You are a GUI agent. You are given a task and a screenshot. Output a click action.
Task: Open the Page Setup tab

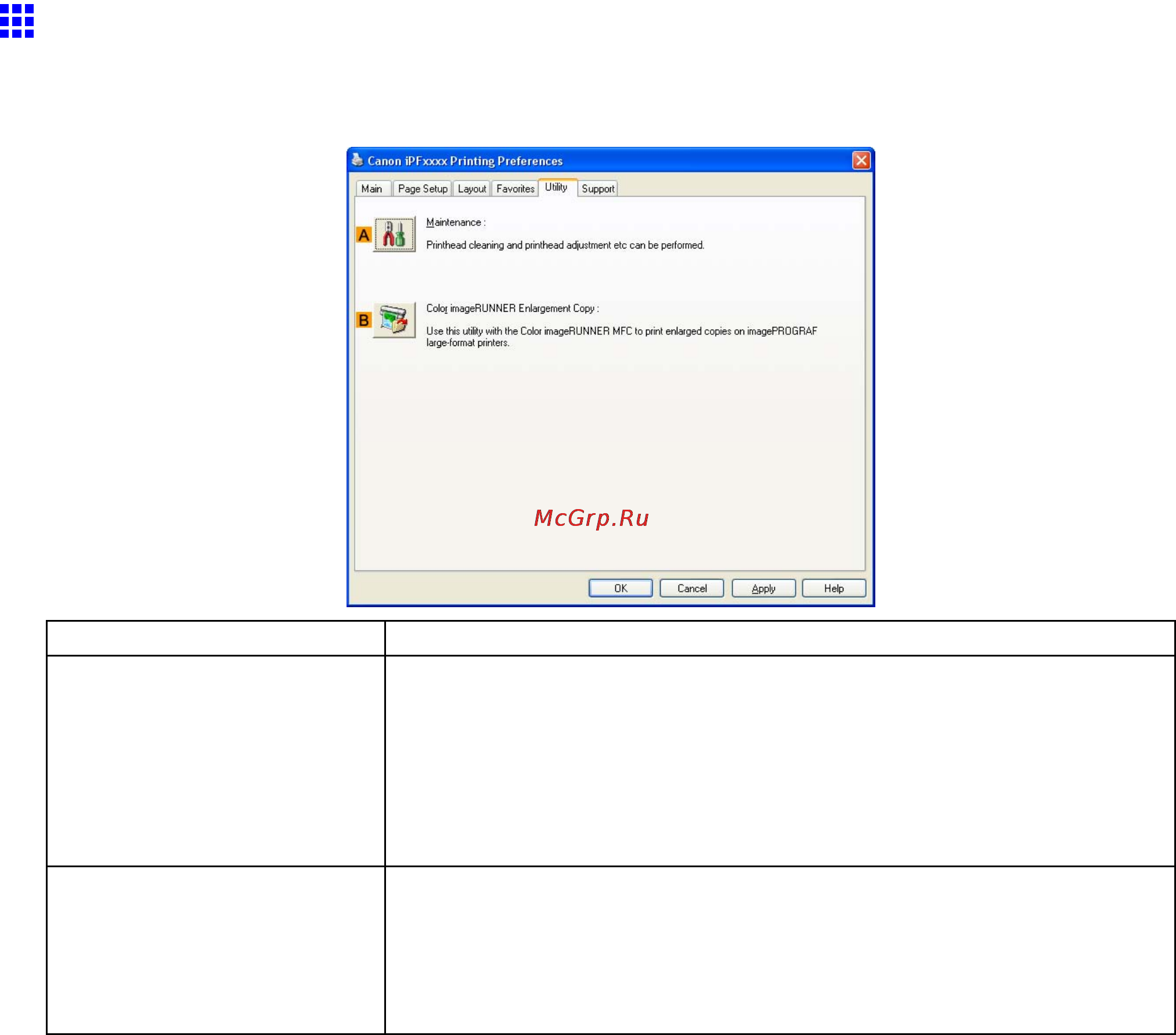(x=423, y=189)
